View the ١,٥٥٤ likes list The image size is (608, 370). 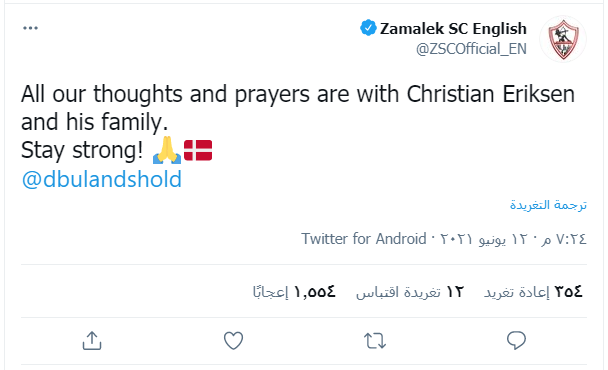tap(294, 292)
